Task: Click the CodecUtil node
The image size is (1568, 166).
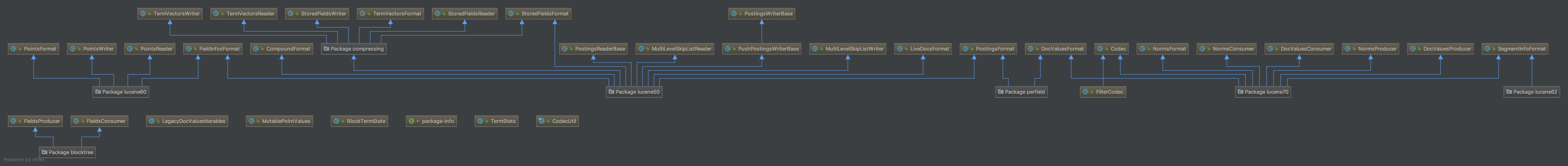Action: 558,122
